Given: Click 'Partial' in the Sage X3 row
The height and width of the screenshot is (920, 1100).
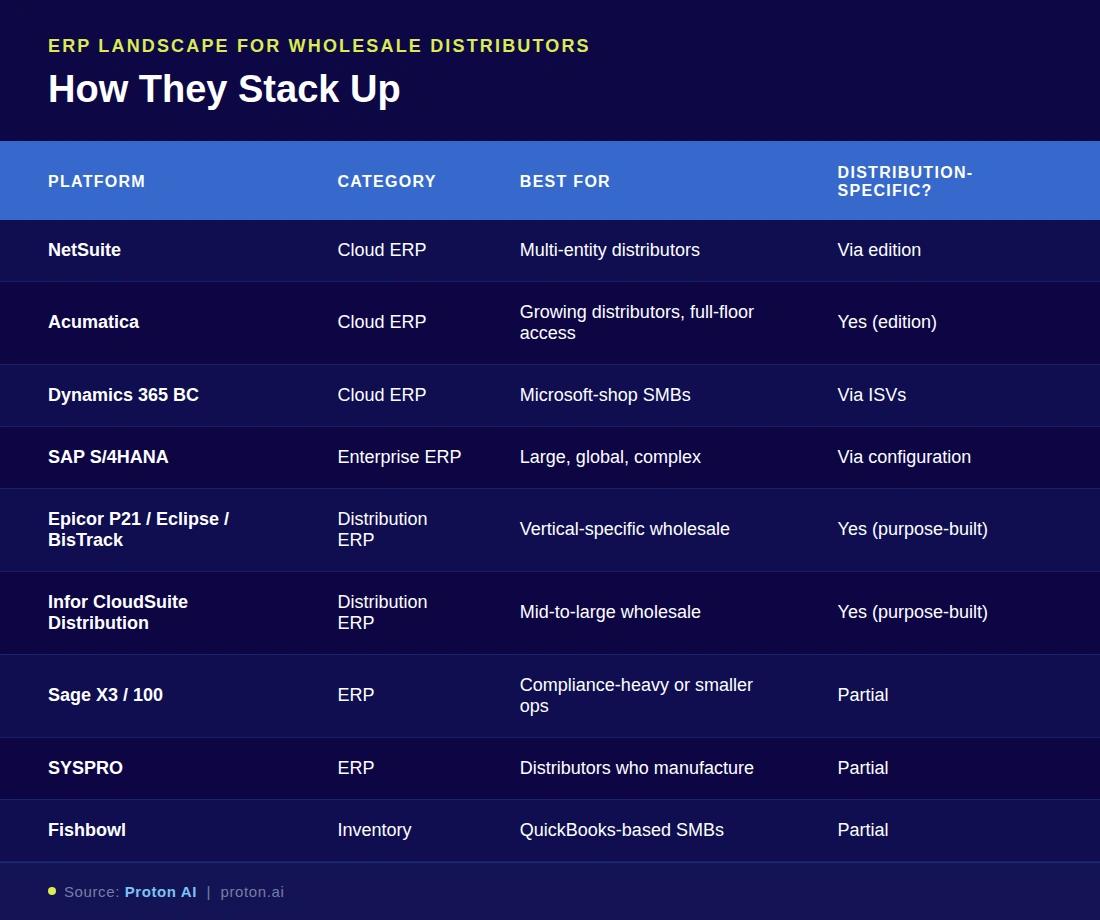Looking at the screenshot, I should tap(863, 695).
